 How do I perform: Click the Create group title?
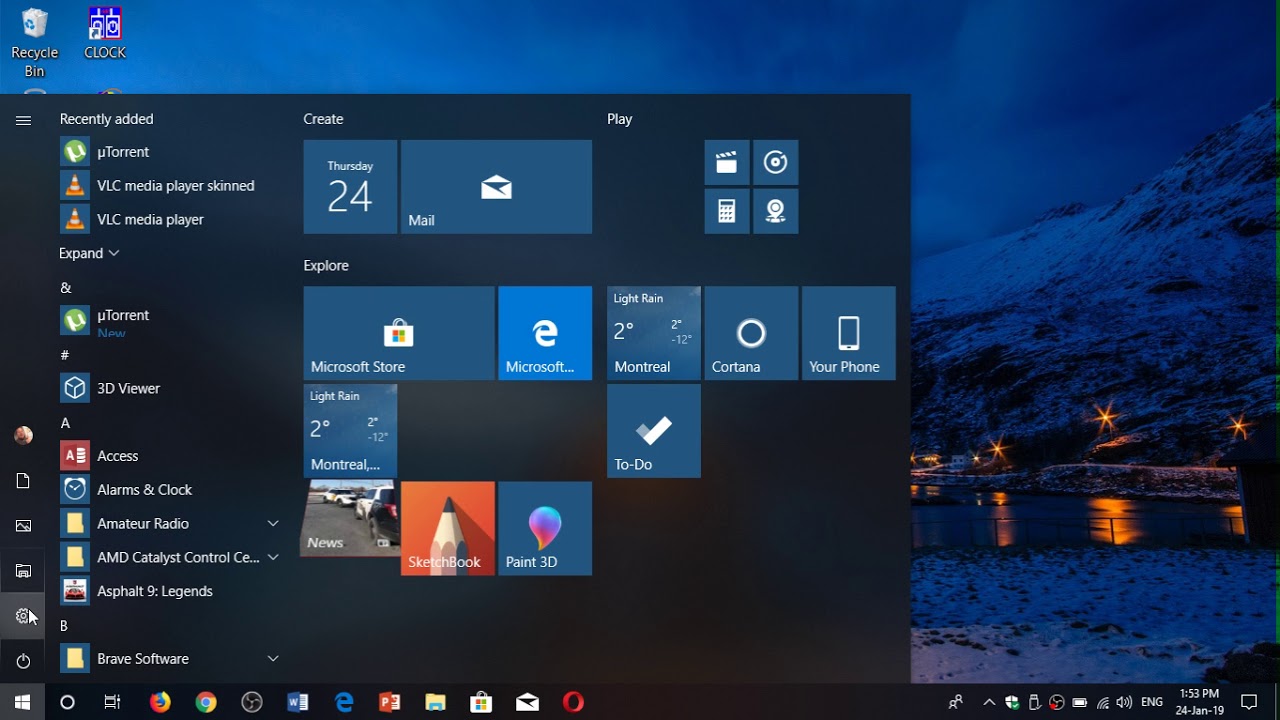tap(323, 119)
